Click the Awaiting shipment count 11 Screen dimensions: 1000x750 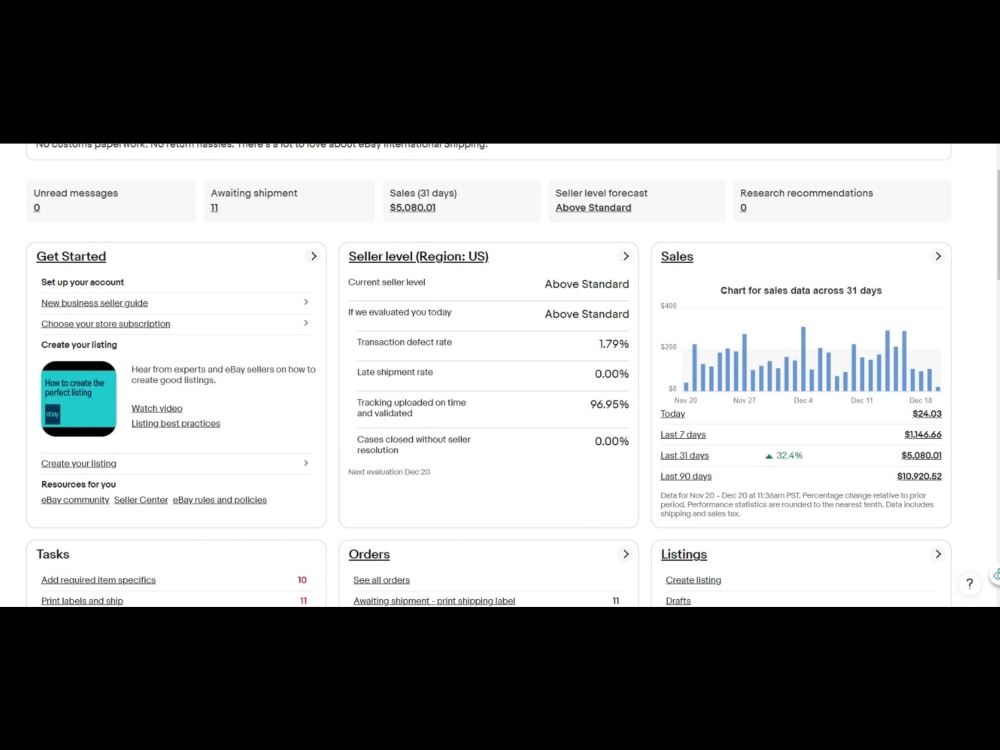tap(214, 208)
